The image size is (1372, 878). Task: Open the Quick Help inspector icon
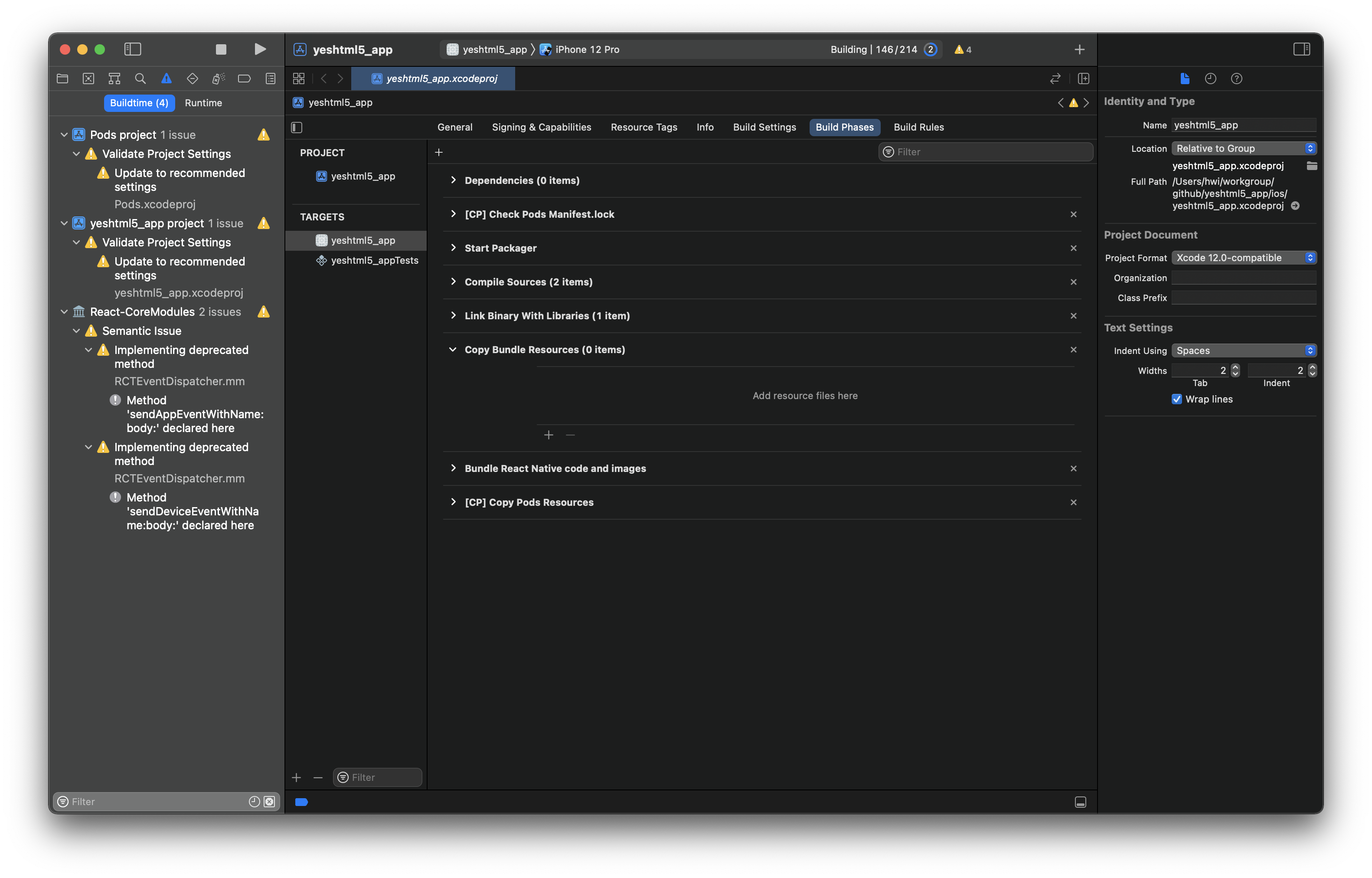[1236, 79]
